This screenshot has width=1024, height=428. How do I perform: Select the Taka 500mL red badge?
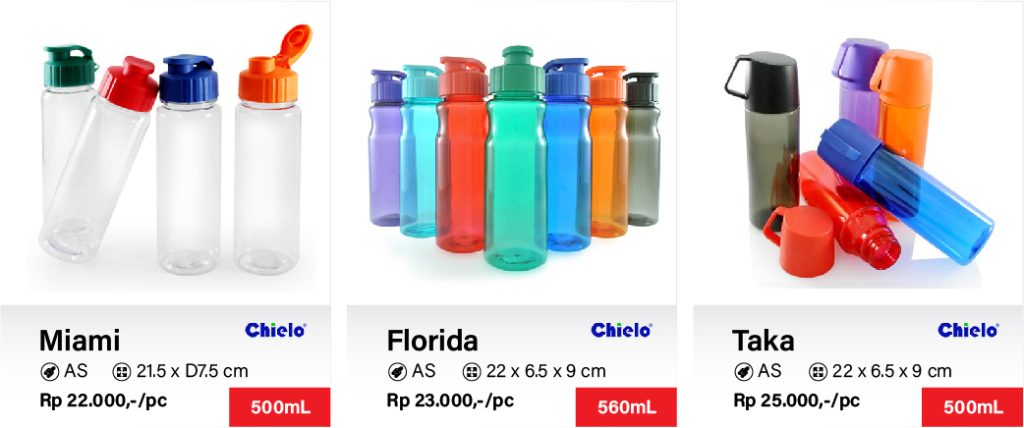pos(972,407)
